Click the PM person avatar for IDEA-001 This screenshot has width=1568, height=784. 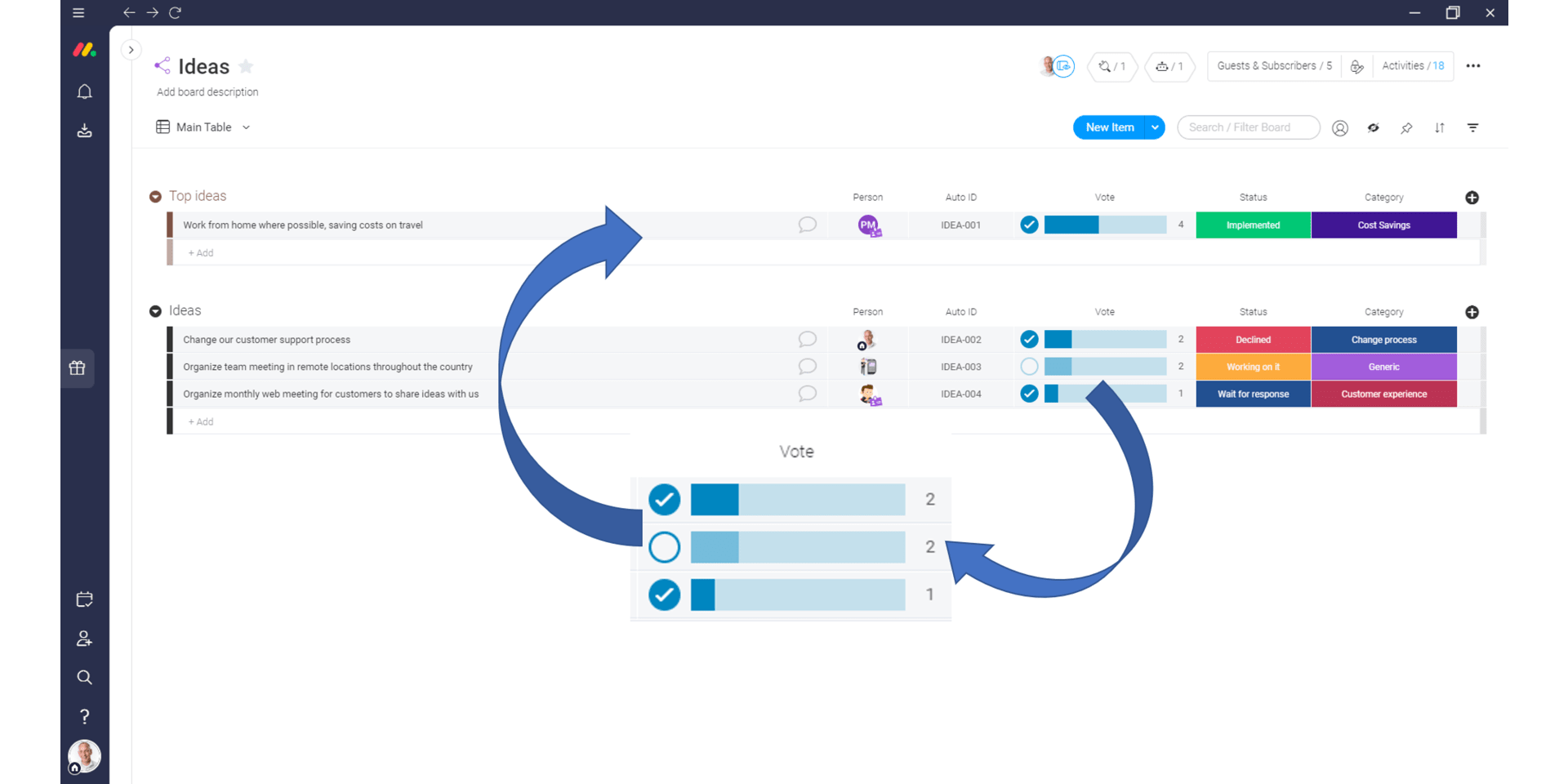tap(869, 225)
